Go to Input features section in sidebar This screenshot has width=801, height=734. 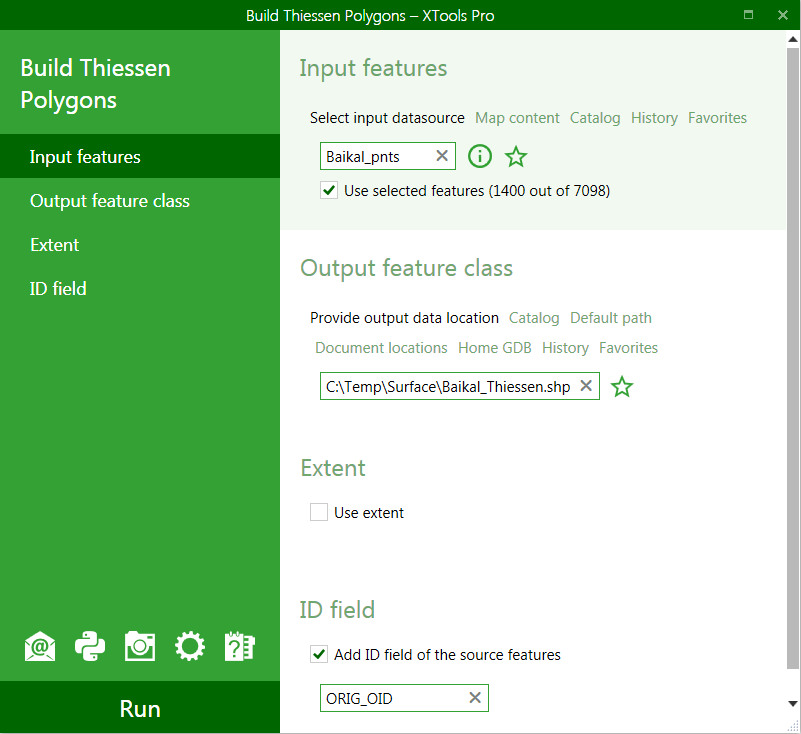point(140,156)
